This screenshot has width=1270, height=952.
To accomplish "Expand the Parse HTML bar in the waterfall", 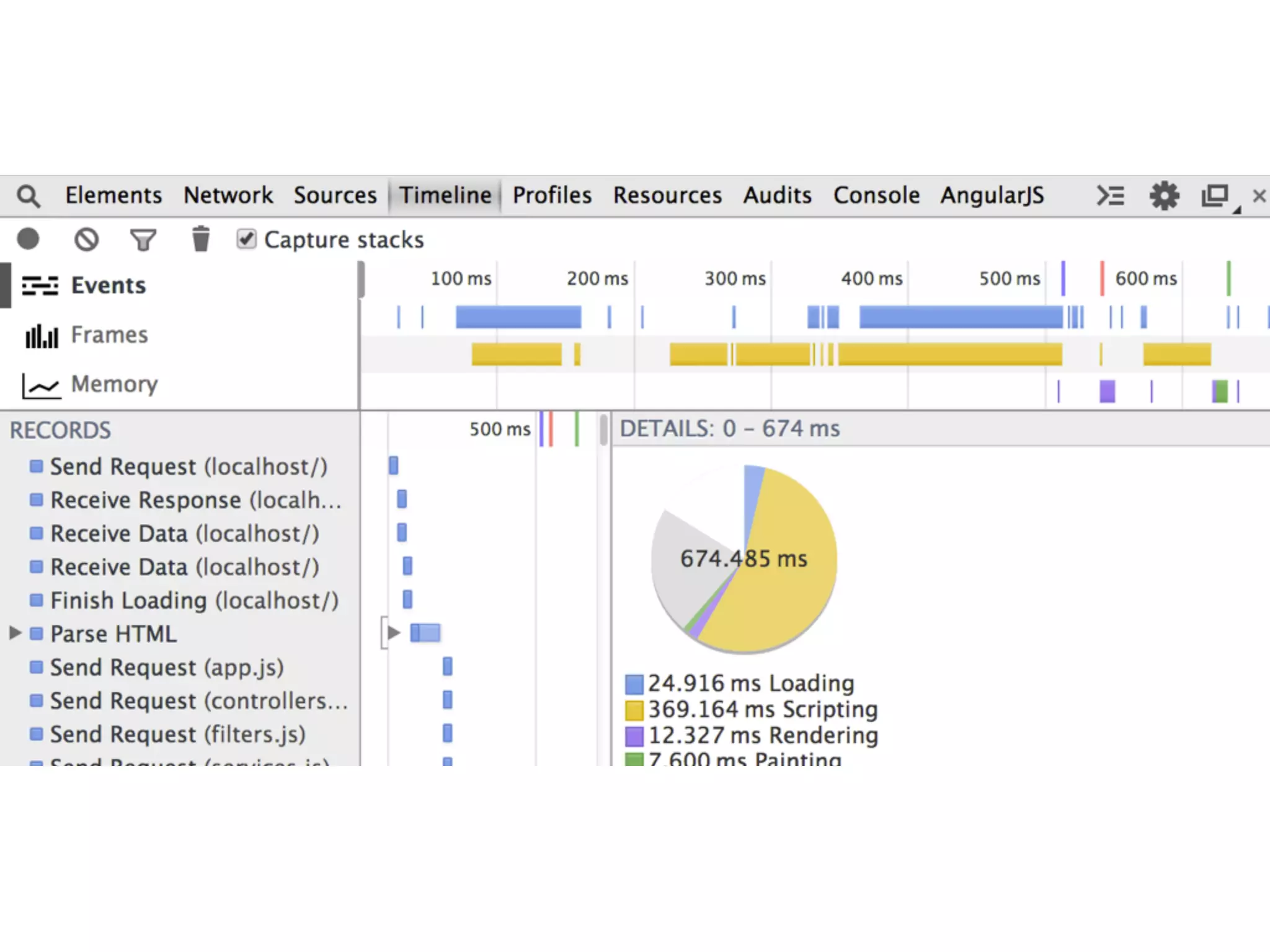I will (393, 633).
